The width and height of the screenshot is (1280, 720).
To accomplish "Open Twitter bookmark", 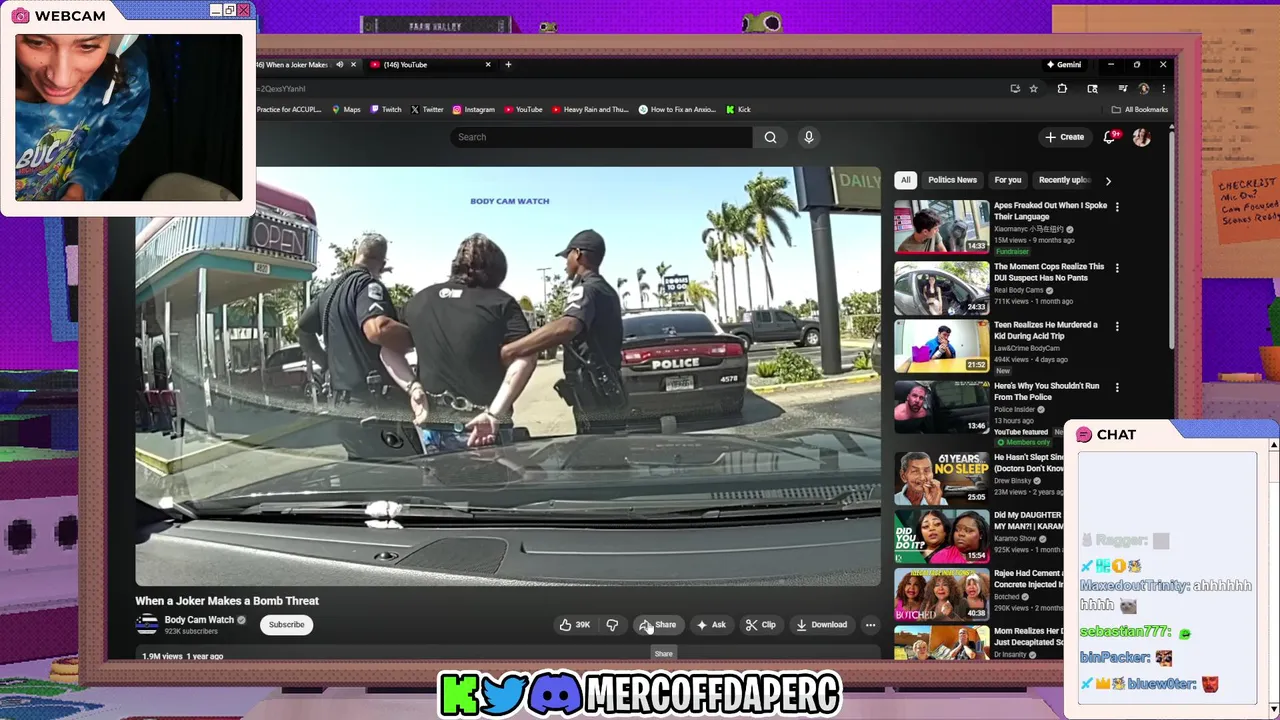I will [x=427, y=109].
